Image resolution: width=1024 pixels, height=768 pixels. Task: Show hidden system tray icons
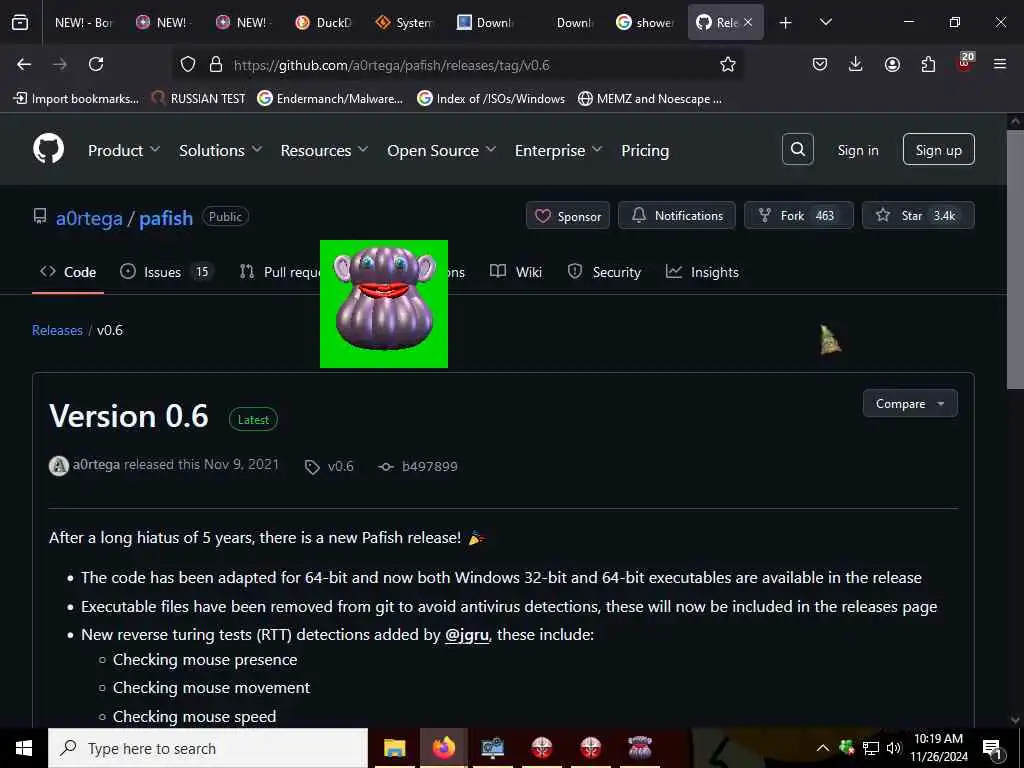[823, 748]
